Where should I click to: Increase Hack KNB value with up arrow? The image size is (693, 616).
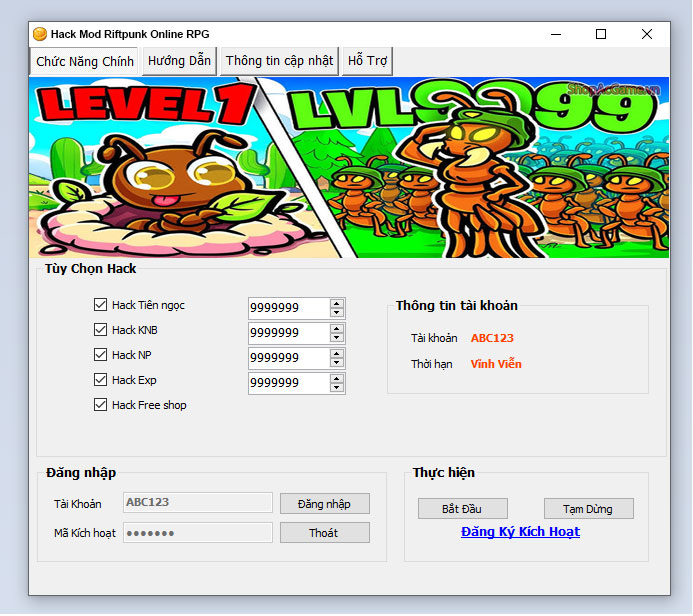click(x=337, y=328)
